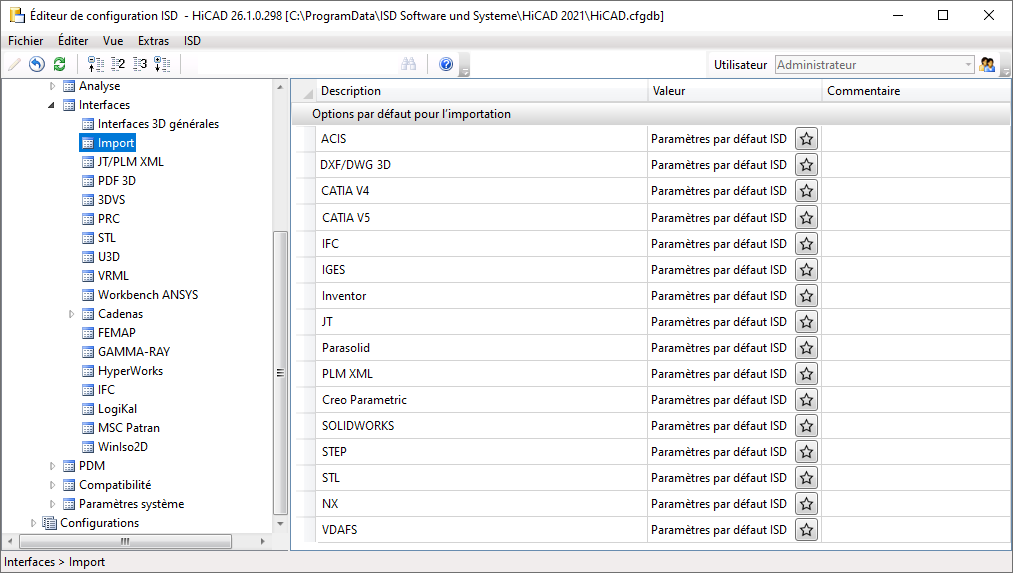Click the Valeur column header
Screen dimensions: 1013x573
coord(734,91)
